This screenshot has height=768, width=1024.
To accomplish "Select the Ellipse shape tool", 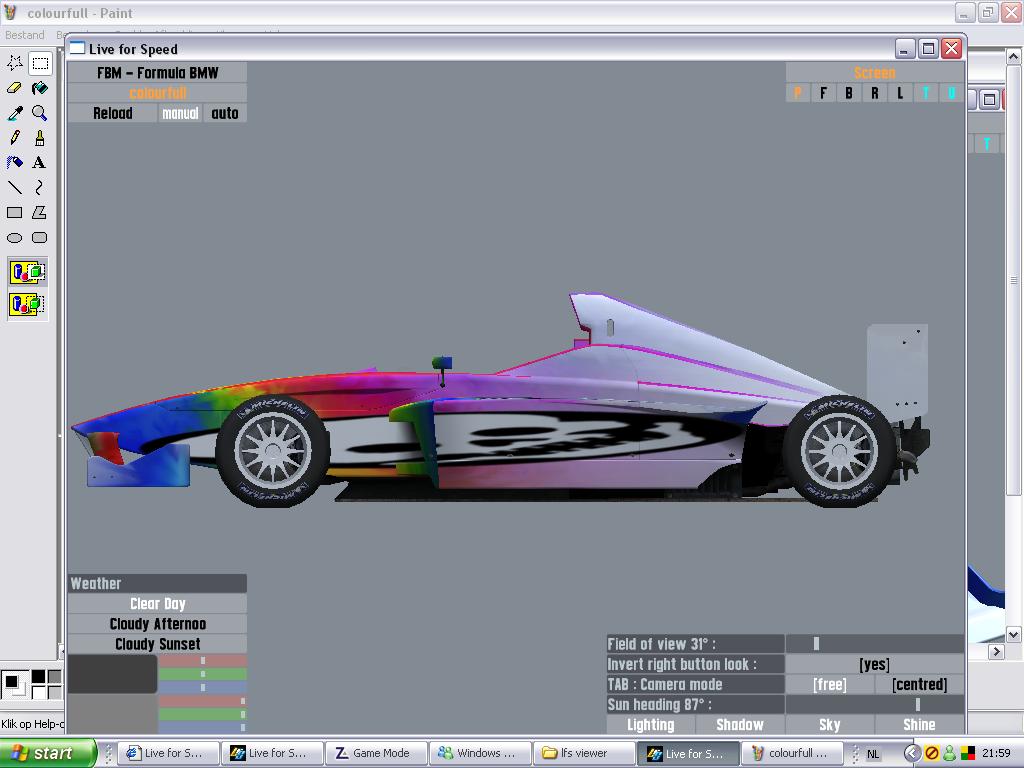I will tap(15, 238).
